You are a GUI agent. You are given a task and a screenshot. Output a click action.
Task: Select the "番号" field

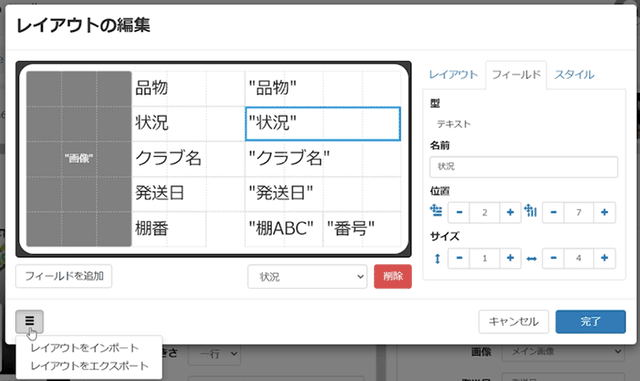362,229
